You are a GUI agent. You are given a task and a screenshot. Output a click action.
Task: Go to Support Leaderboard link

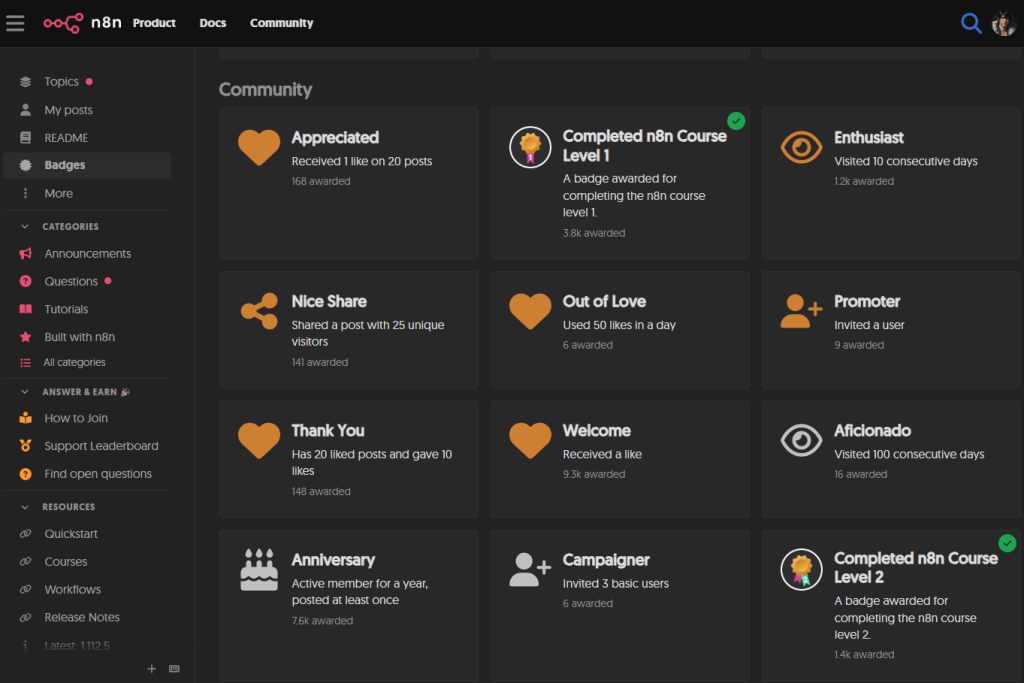(x=101, y=446)
